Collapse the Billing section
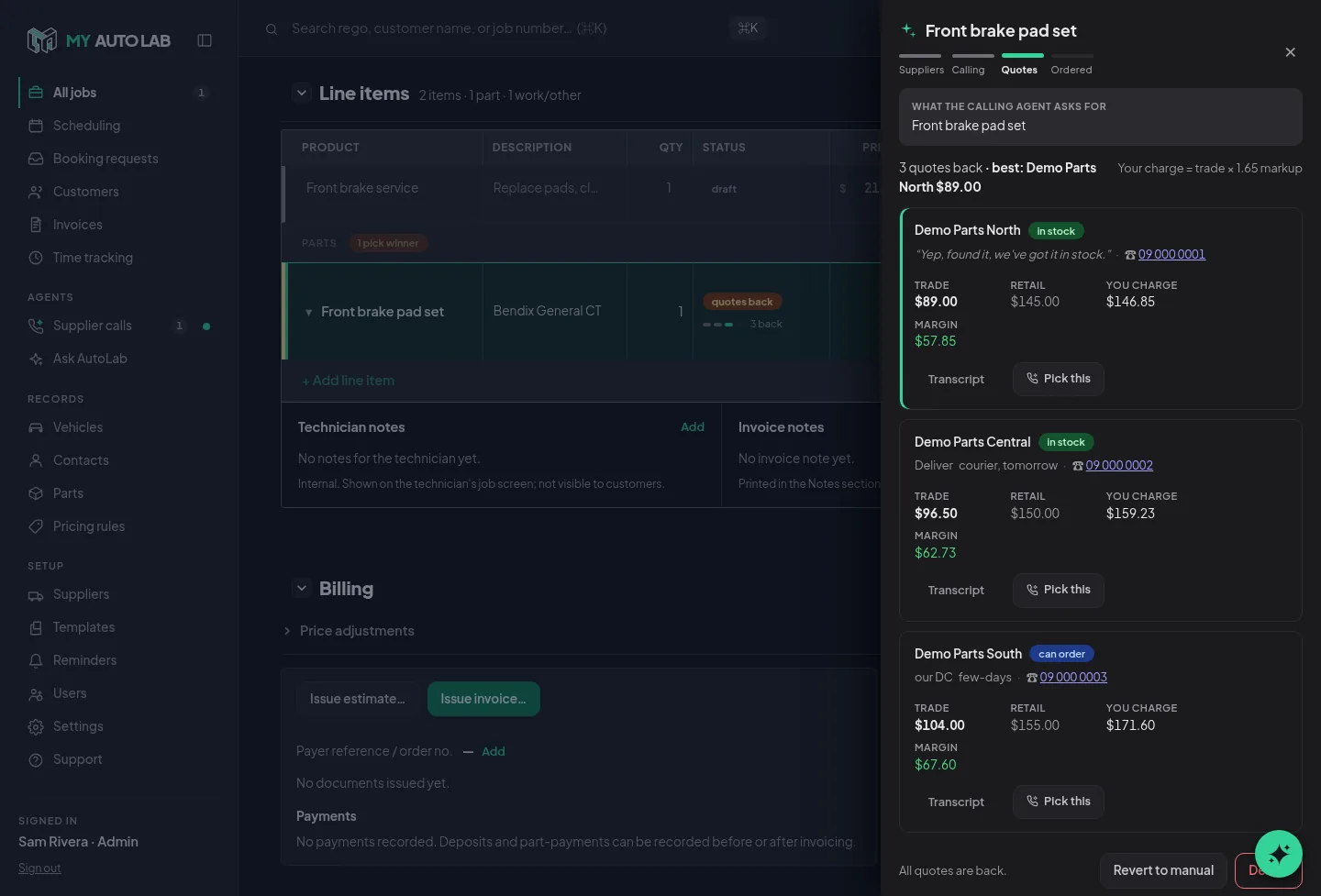The image size is (1321, 896). coord(302,588)
